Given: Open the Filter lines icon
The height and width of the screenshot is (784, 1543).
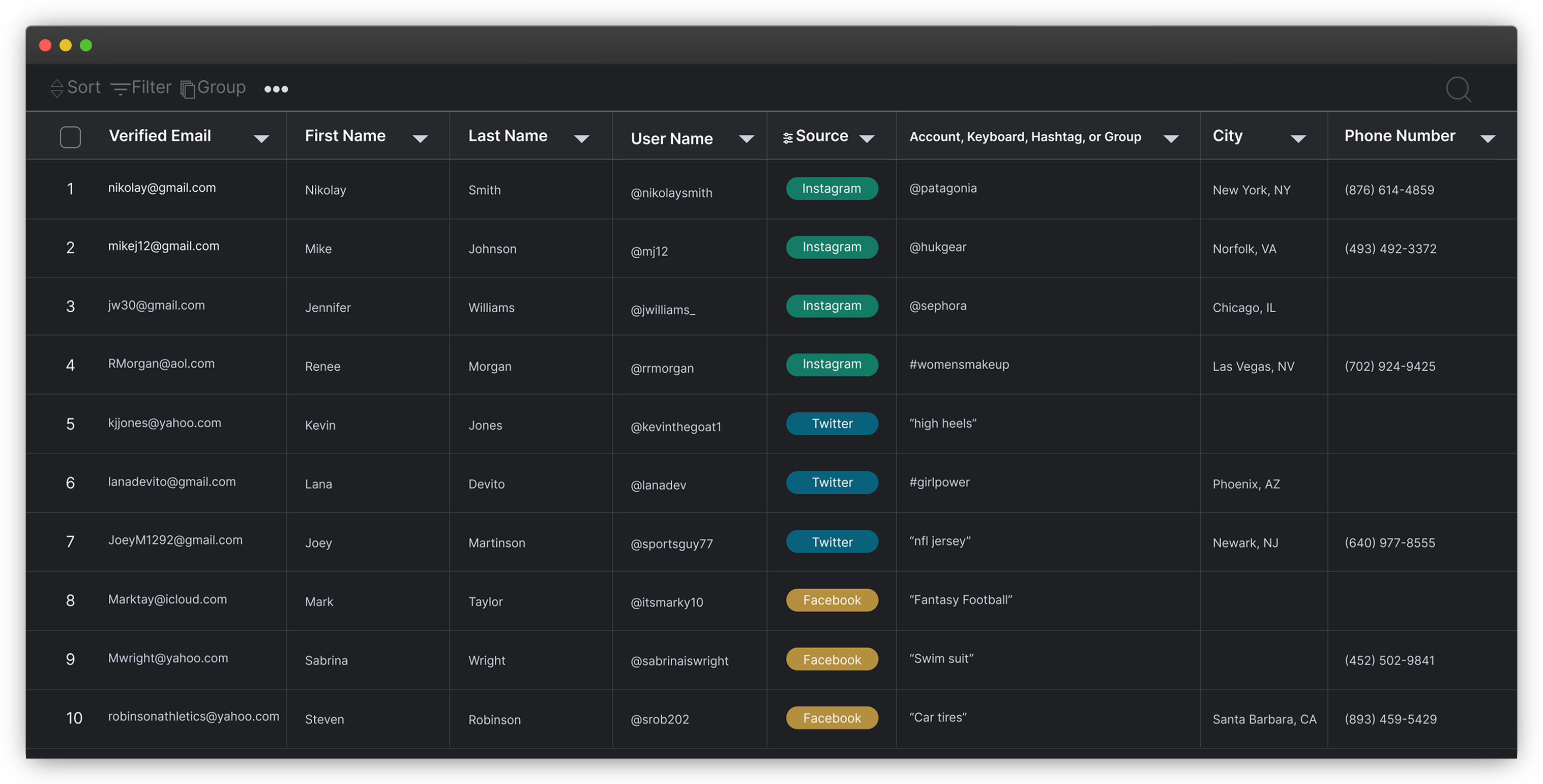Looking at the screenshot, I should (120, 89).
